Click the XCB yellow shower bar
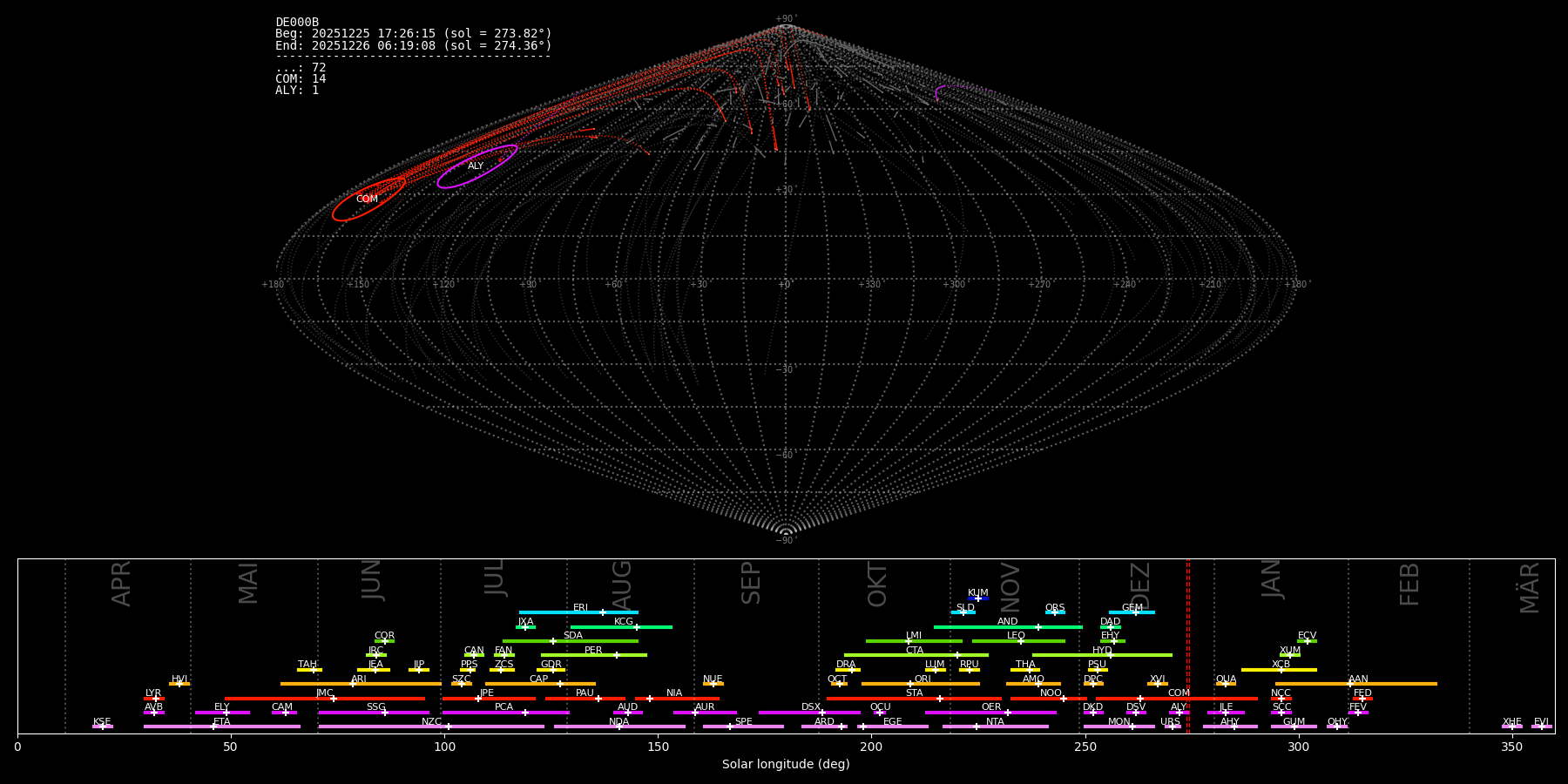 1279,670
